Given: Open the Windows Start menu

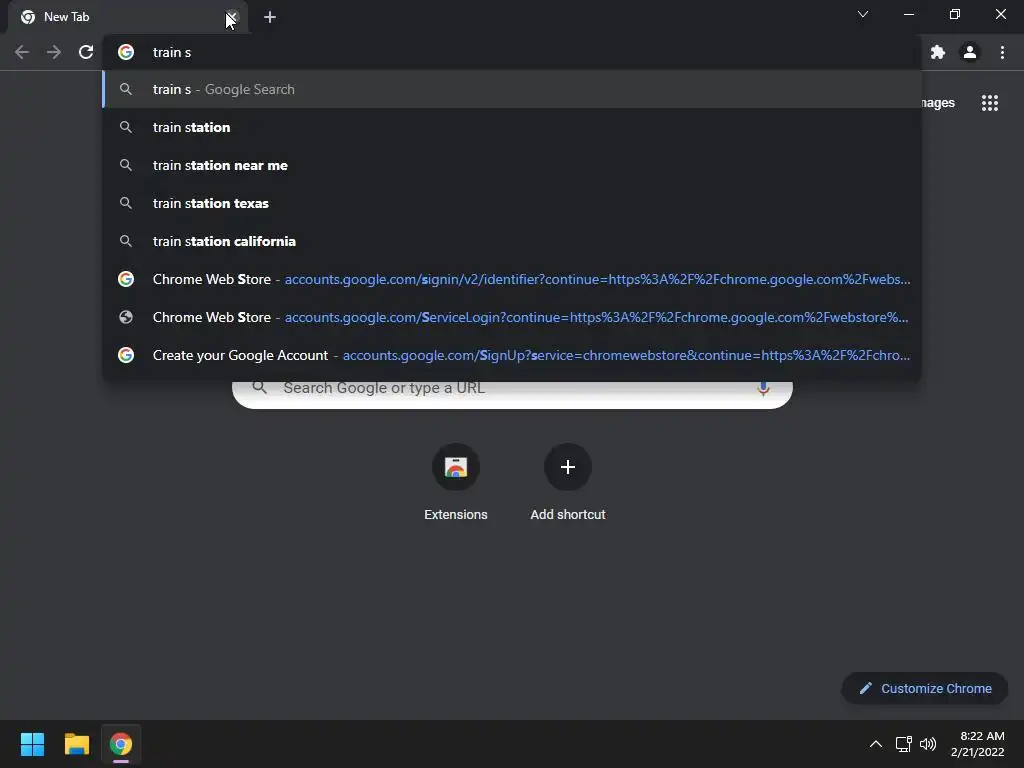Looking at the screenshot, I should point(32,744).
